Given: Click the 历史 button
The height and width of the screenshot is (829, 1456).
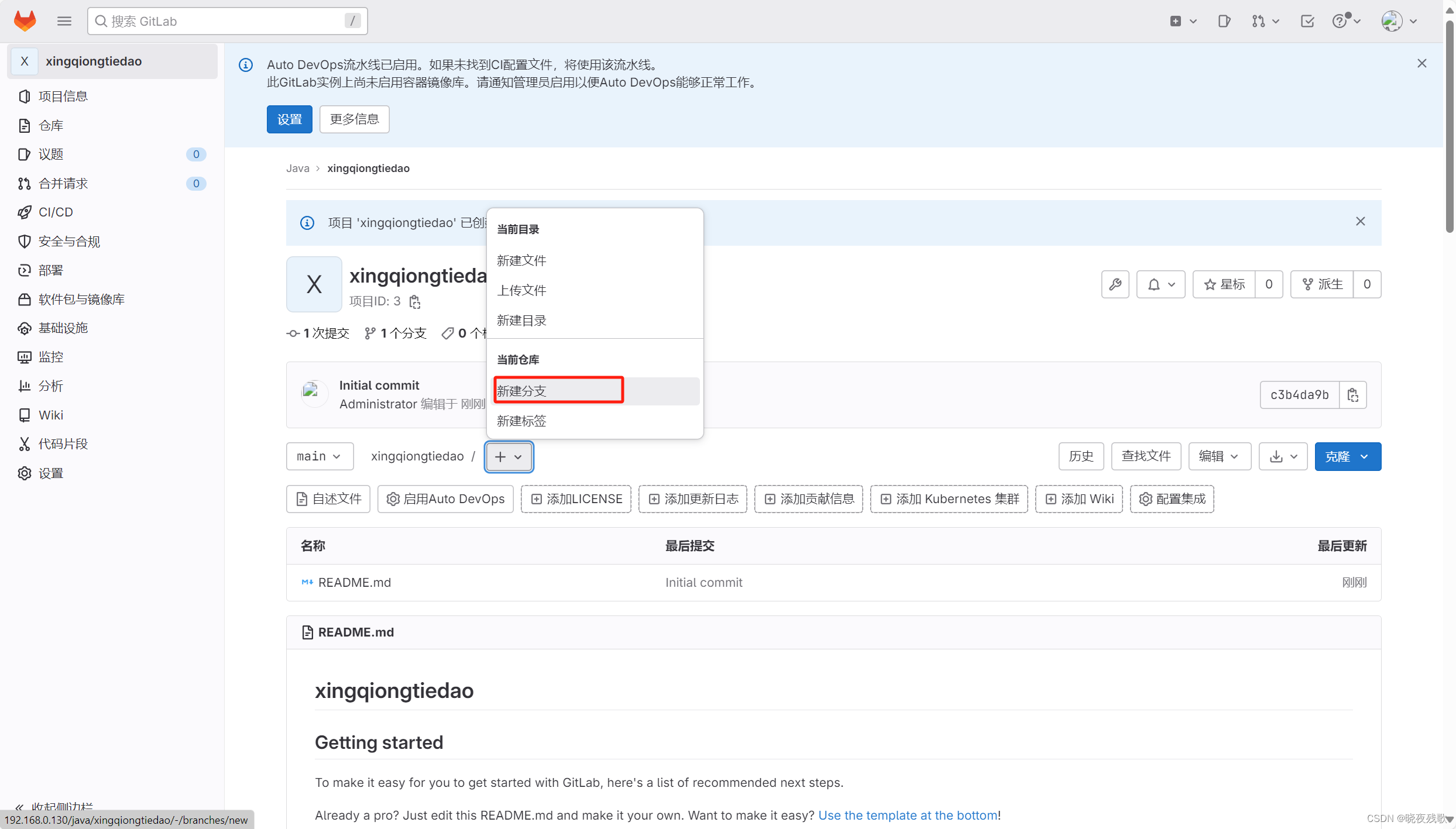Looking at the screenshot, I should [x=1081, y=456].
